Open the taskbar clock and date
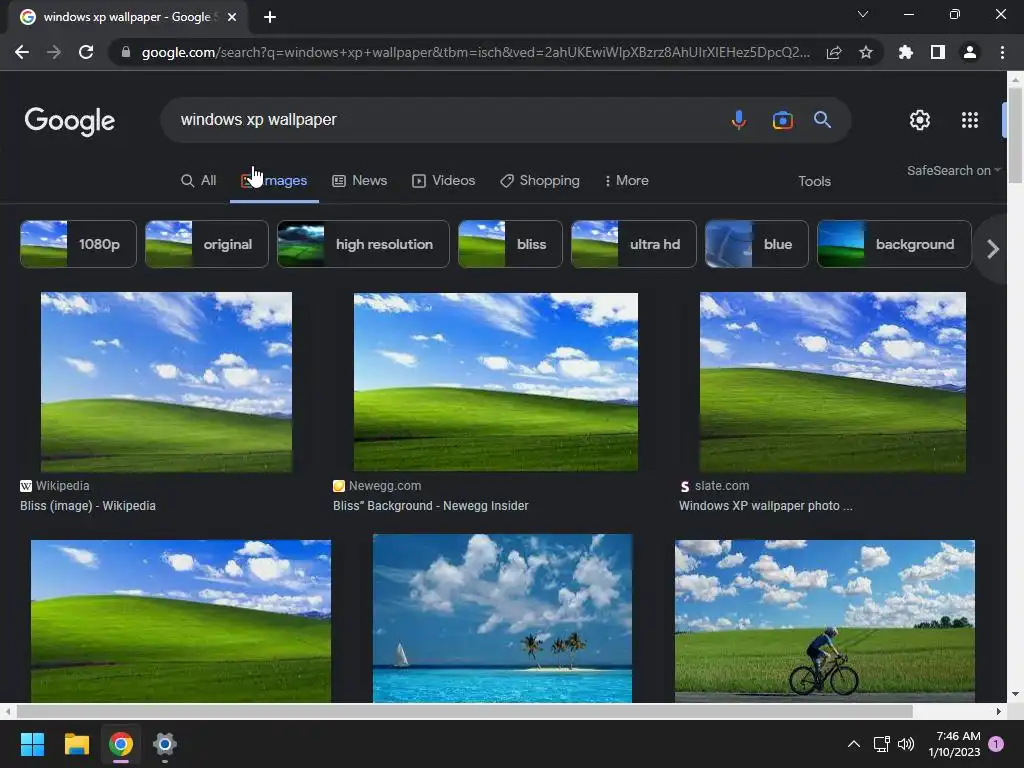1024x768 pixels. point(954,744)
